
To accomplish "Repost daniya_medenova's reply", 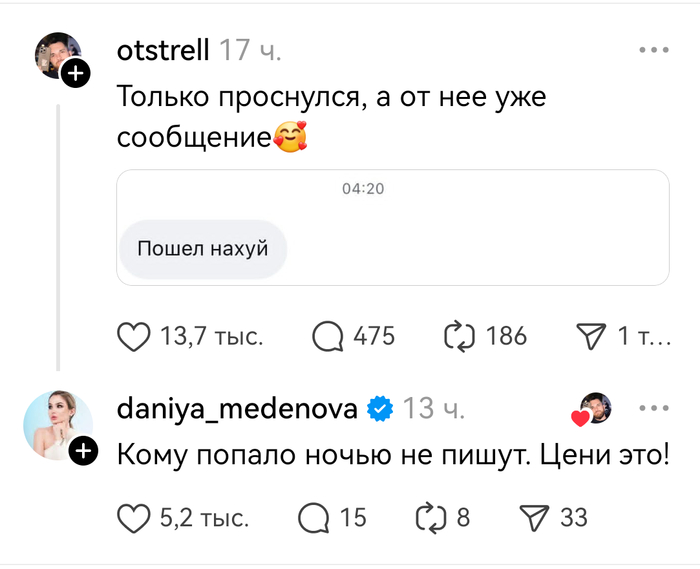I will (x=430, y=517).
